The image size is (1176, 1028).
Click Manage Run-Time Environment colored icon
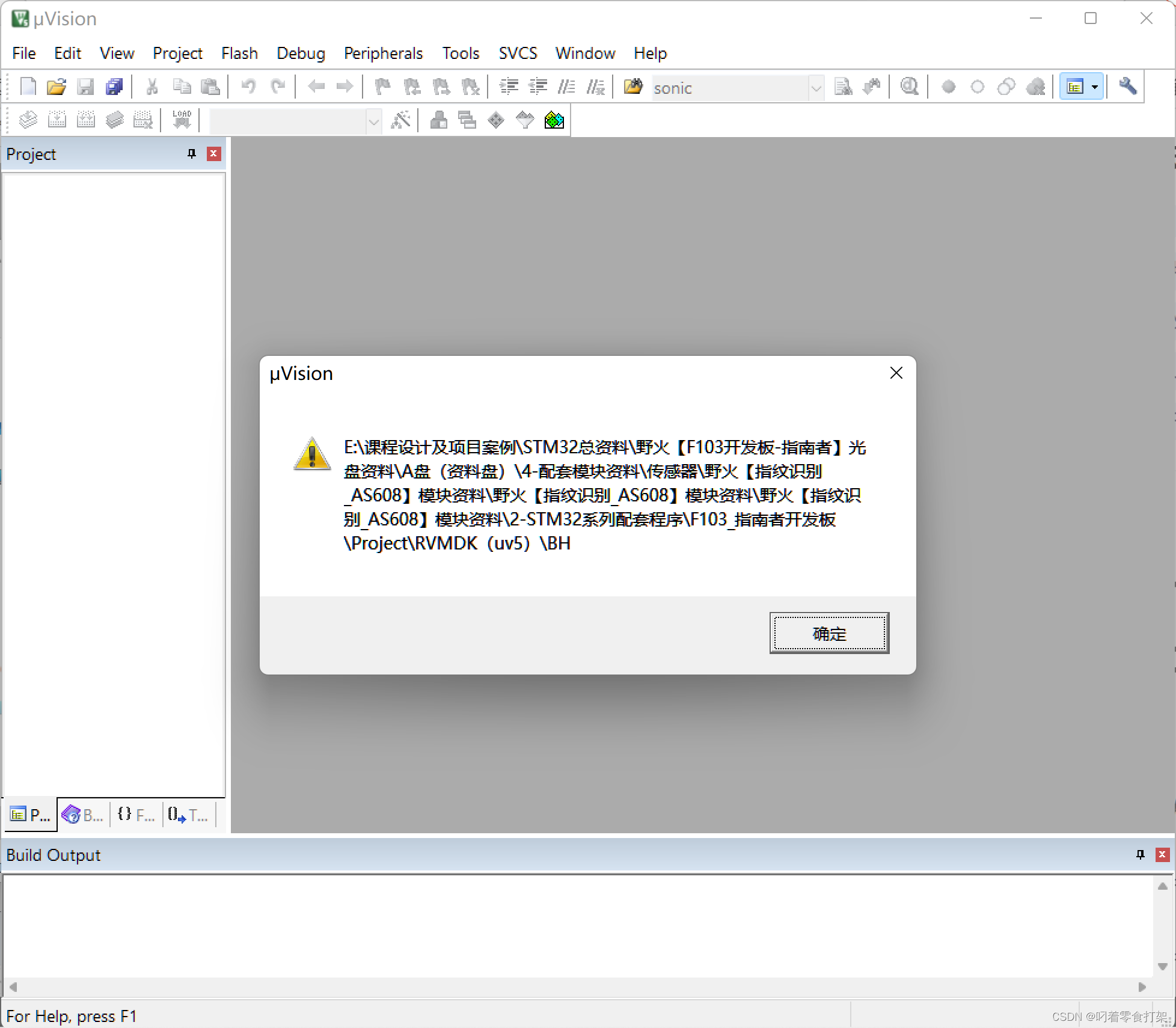pos(554,121)
